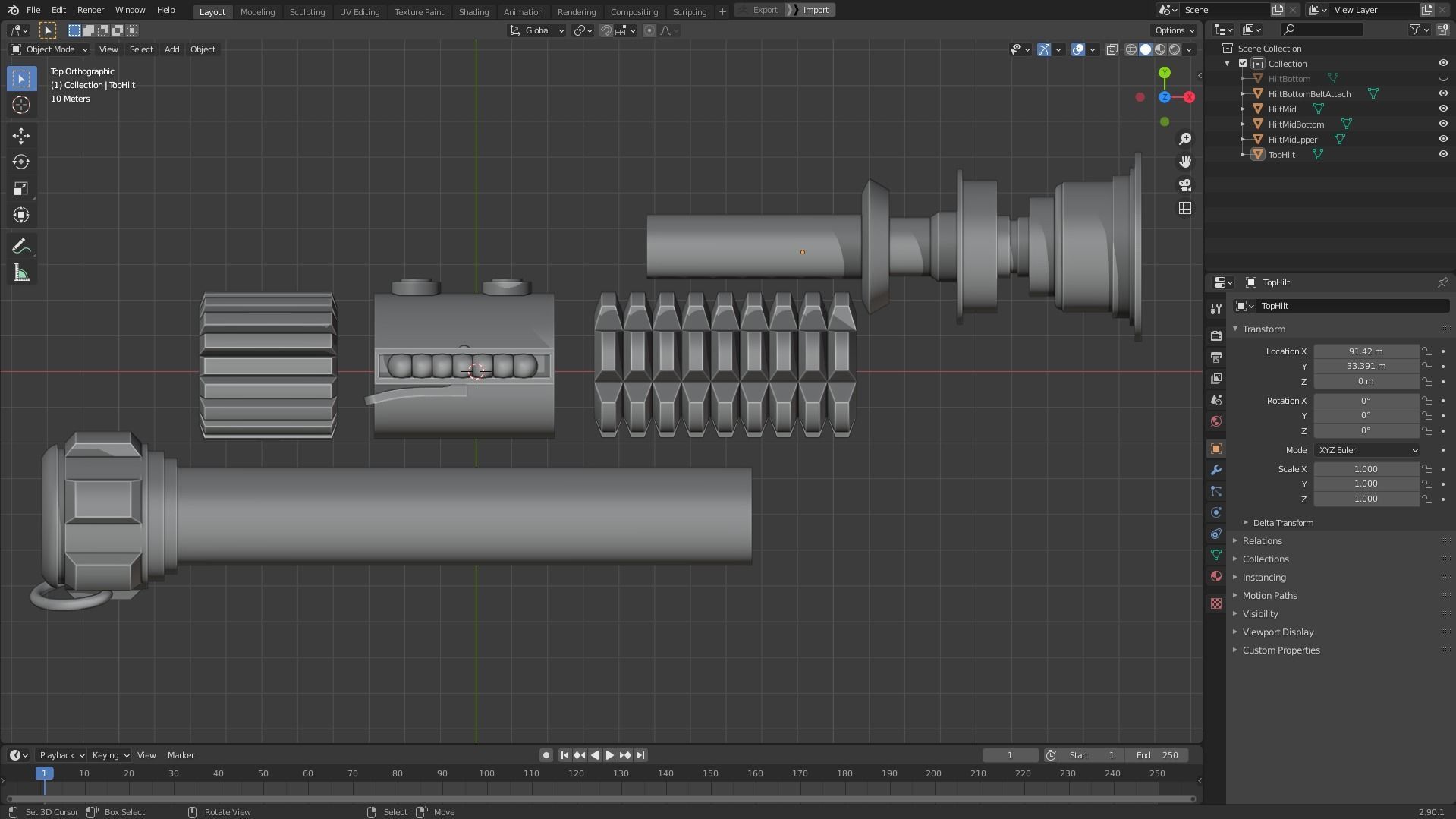This screenshot has width=1456, height=819.
Task: Click the pan view hand icon
Action: [x=1185, y=162]
